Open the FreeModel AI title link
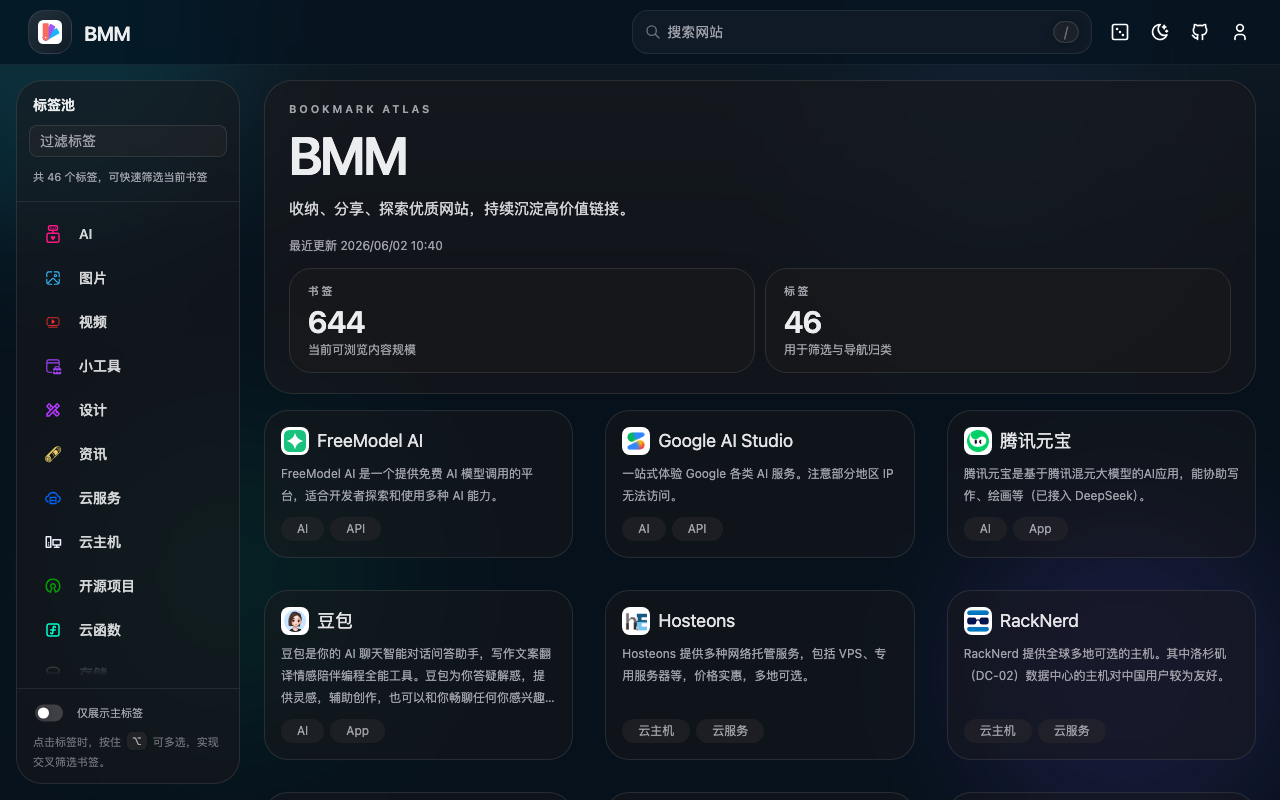1280x800 pixels. (370, 441)
